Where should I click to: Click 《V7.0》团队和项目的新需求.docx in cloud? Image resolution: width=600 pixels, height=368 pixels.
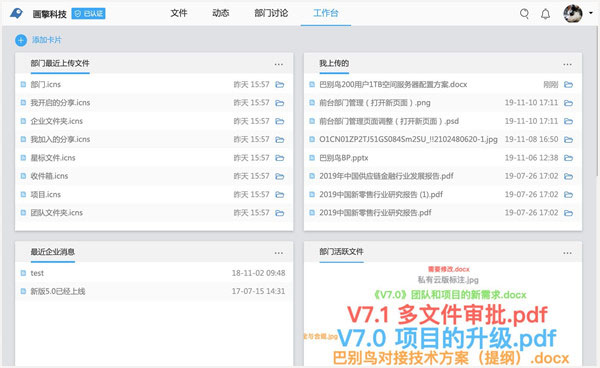coord(450,295)
